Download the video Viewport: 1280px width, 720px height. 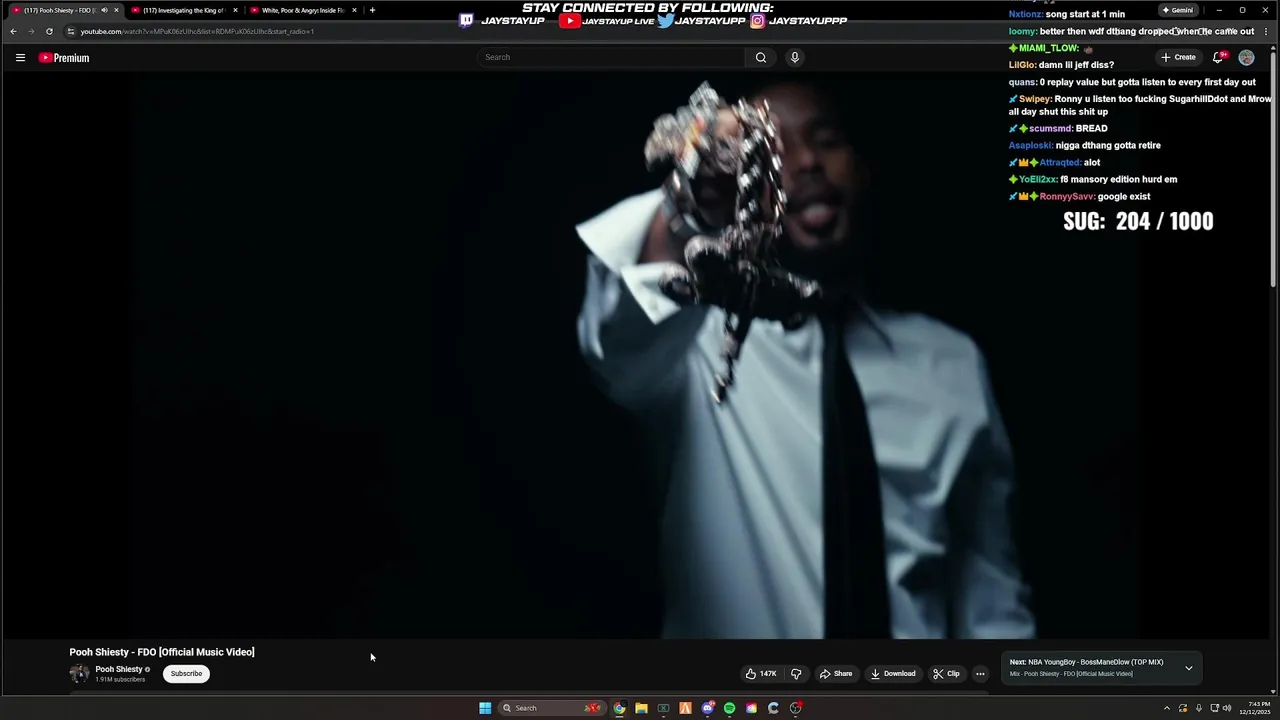pyautogui.click(x=893, y=674)
